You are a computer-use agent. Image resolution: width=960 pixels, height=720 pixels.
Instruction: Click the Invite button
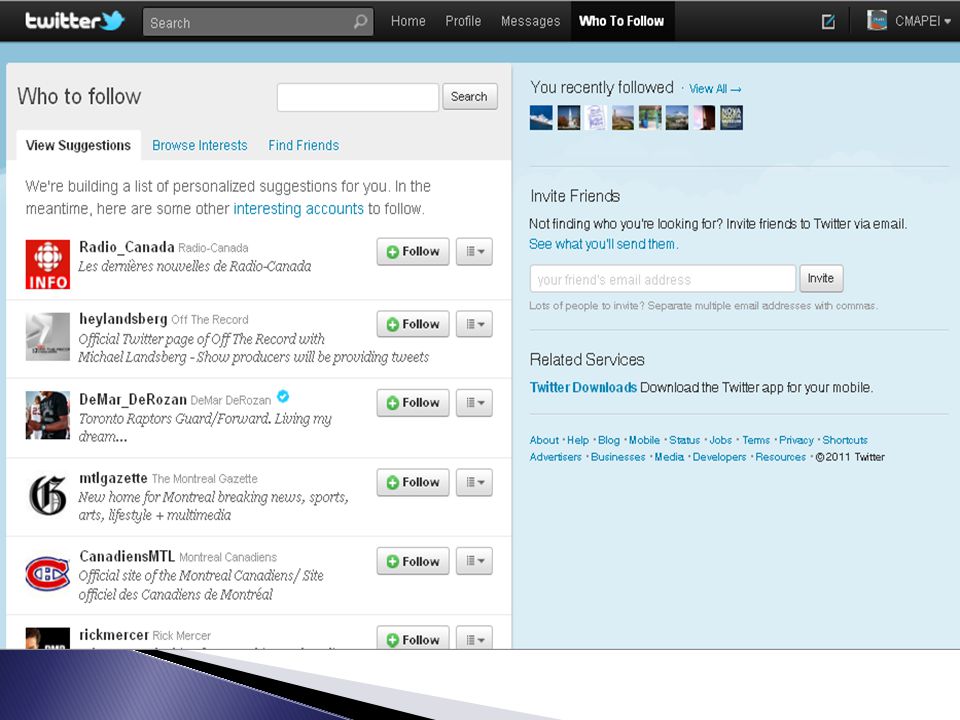[821, 279]
